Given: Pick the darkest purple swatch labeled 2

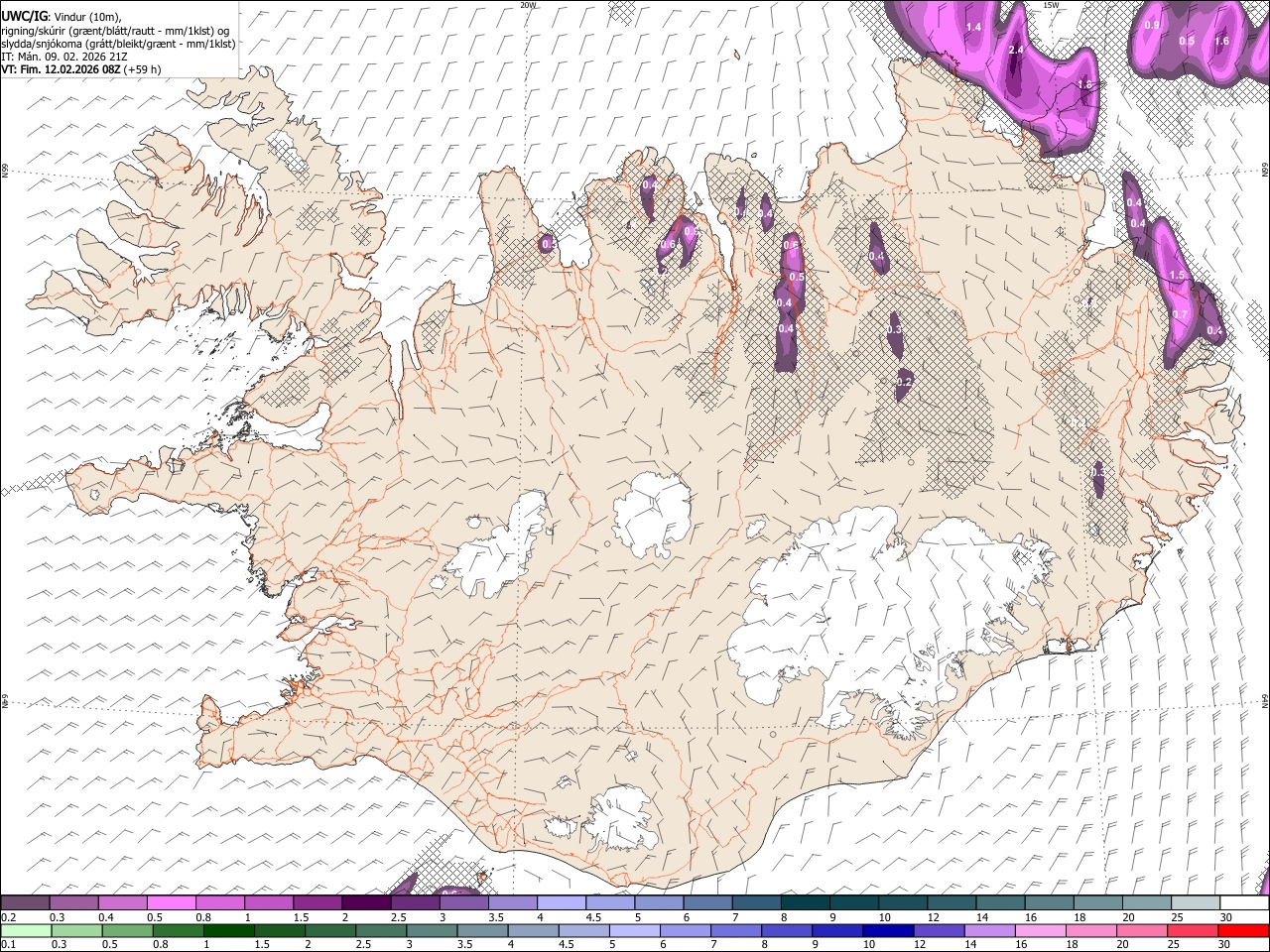Looking at the screenshot, I should (x=366, y=903).
